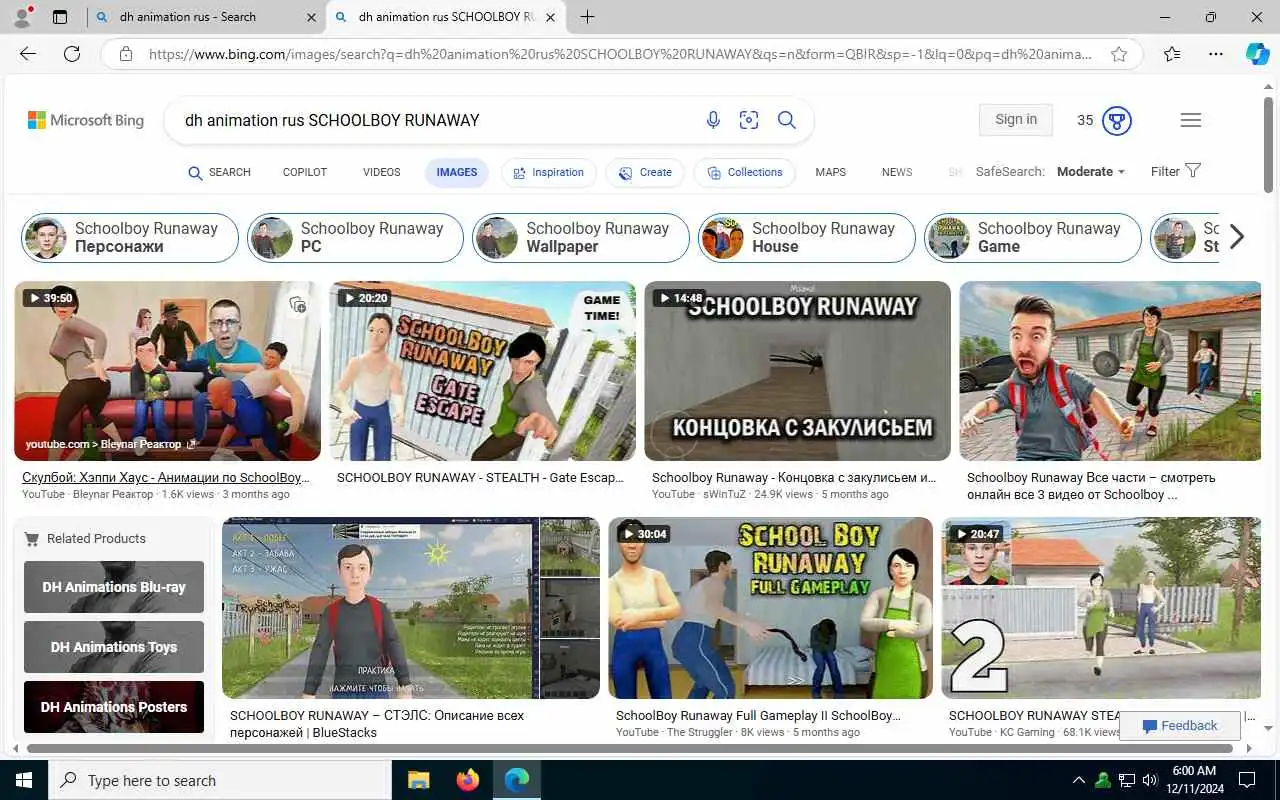Open Microsoft Rewards trophy icon
The height and width of the screenshot is (800, 1280).
(x=1116, y=120)
